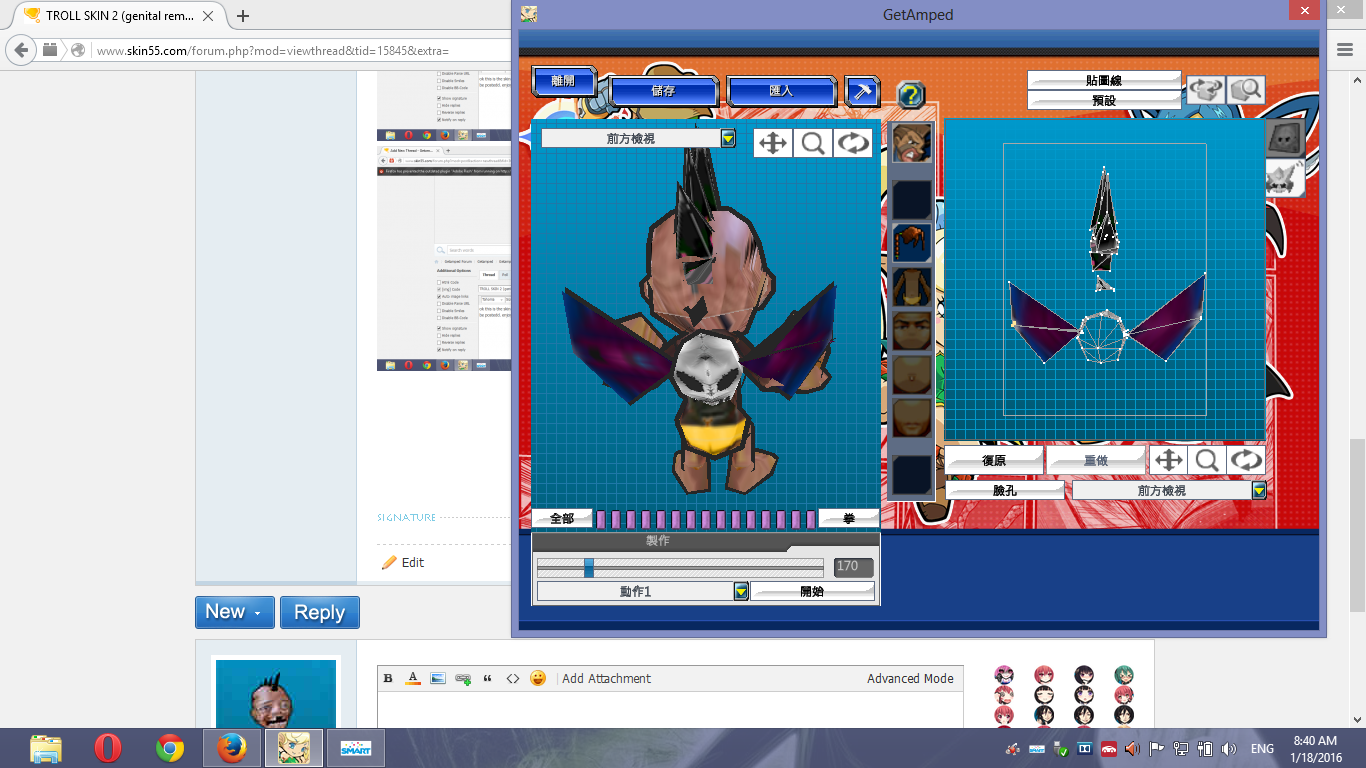Click the 貼圖線 button
This screenshot has width=1366, height=768.
[x=1104, y=79]
